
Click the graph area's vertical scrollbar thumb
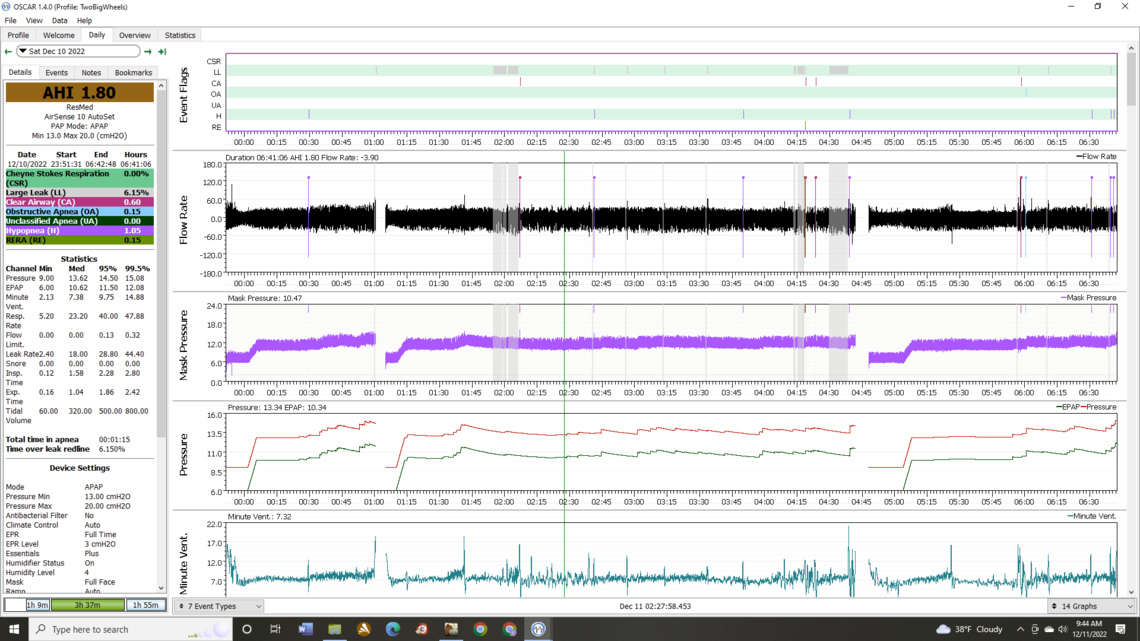pos(1131,80)
